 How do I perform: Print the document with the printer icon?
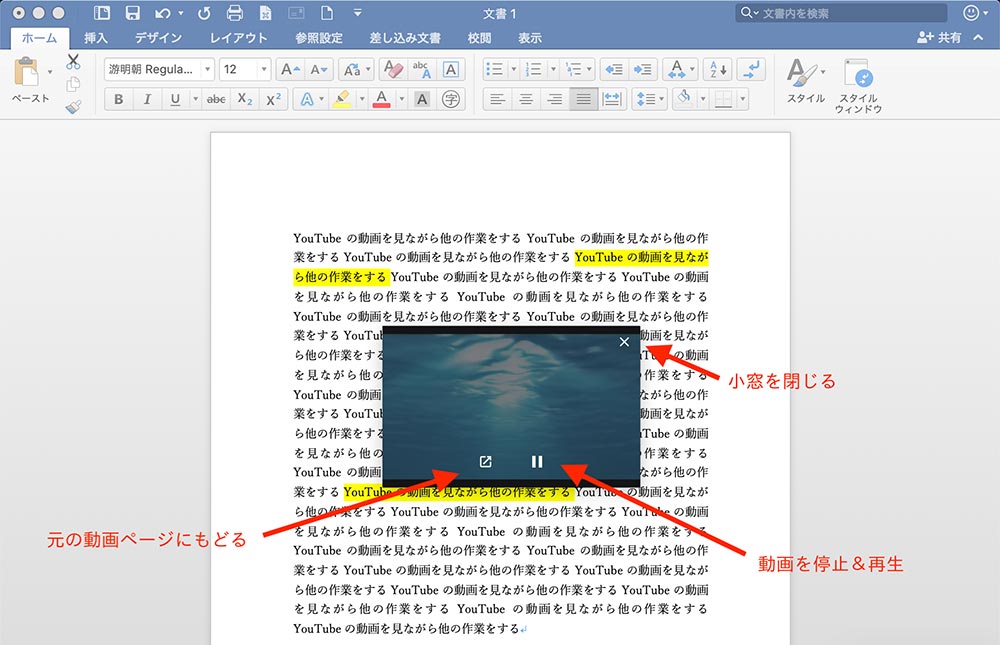tap(235, 13)
